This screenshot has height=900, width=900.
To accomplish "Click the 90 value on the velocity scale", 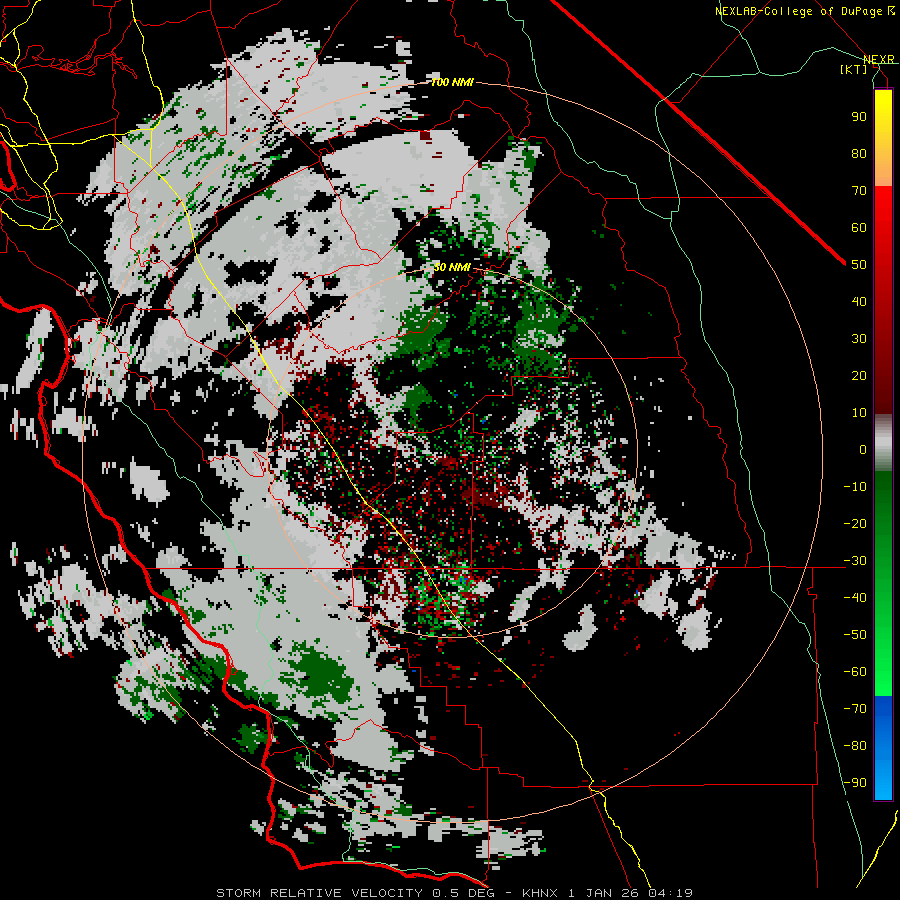I will [x=859, y=117].
